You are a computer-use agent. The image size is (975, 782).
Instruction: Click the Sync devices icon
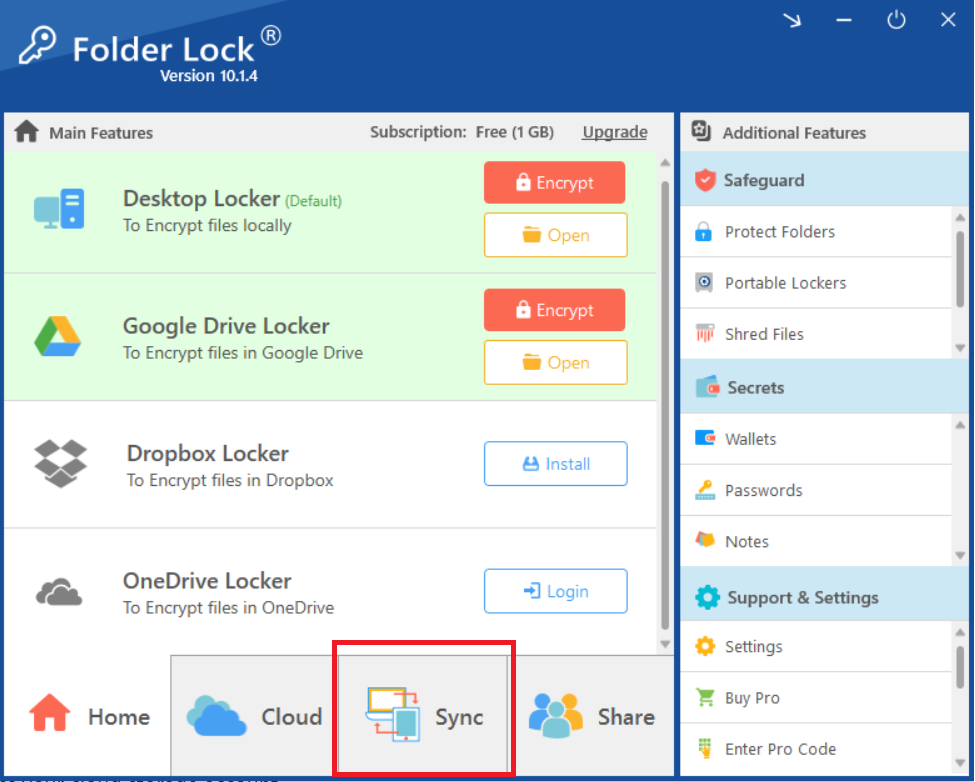393,714
